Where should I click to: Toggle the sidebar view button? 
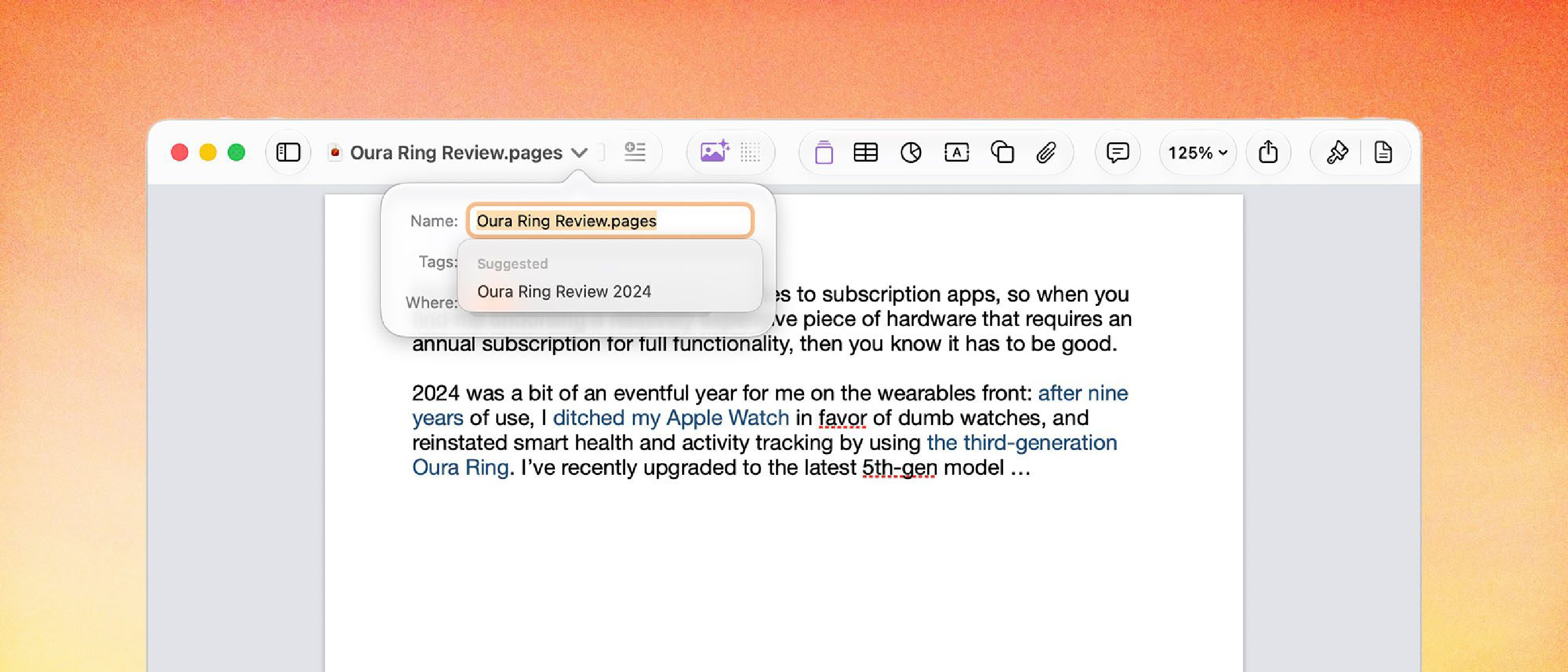click(x=288, y=152)
